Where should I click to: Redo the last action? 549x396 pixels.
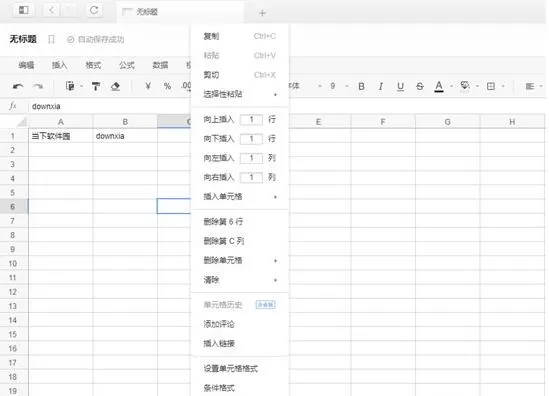tap(38, 86)
